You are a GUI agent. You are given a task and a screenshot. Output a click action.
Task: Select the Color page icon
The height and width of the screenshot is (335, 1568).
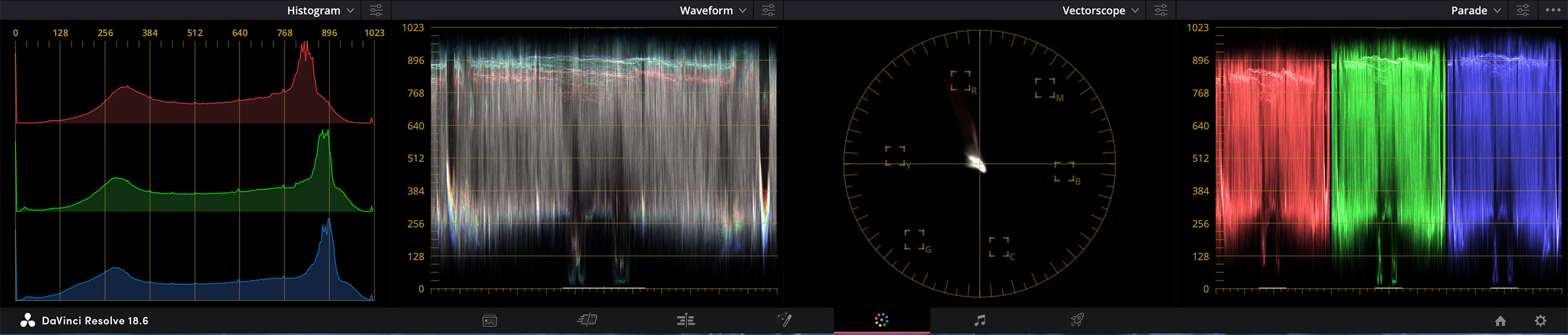coord(882,320)
